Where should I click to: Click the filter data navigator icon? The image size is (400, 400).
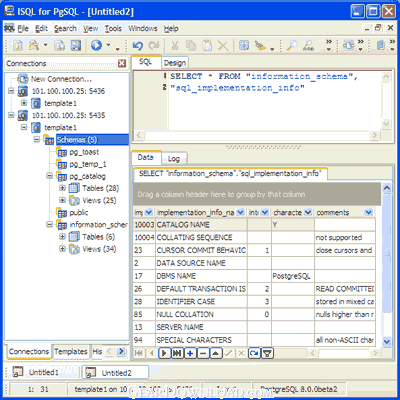267,353
